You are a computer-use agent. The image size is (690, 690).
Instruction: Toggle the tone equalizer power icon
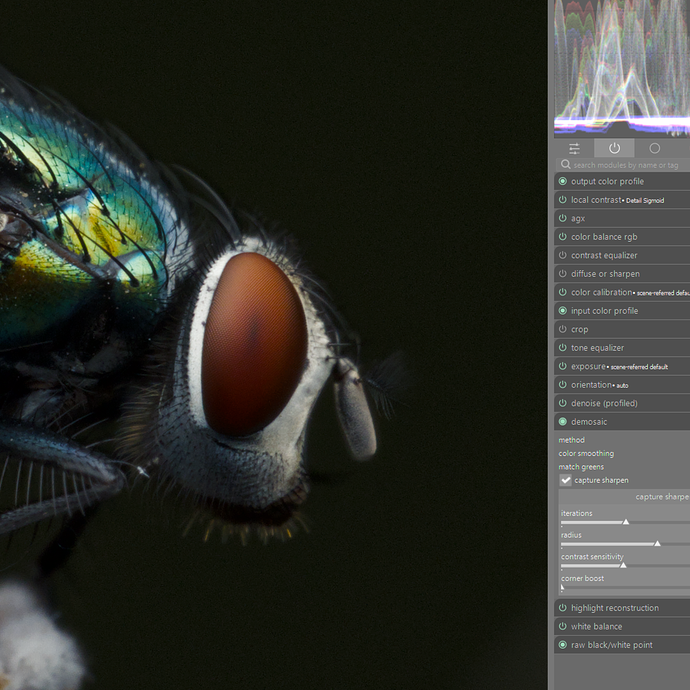tap(563, 348)
